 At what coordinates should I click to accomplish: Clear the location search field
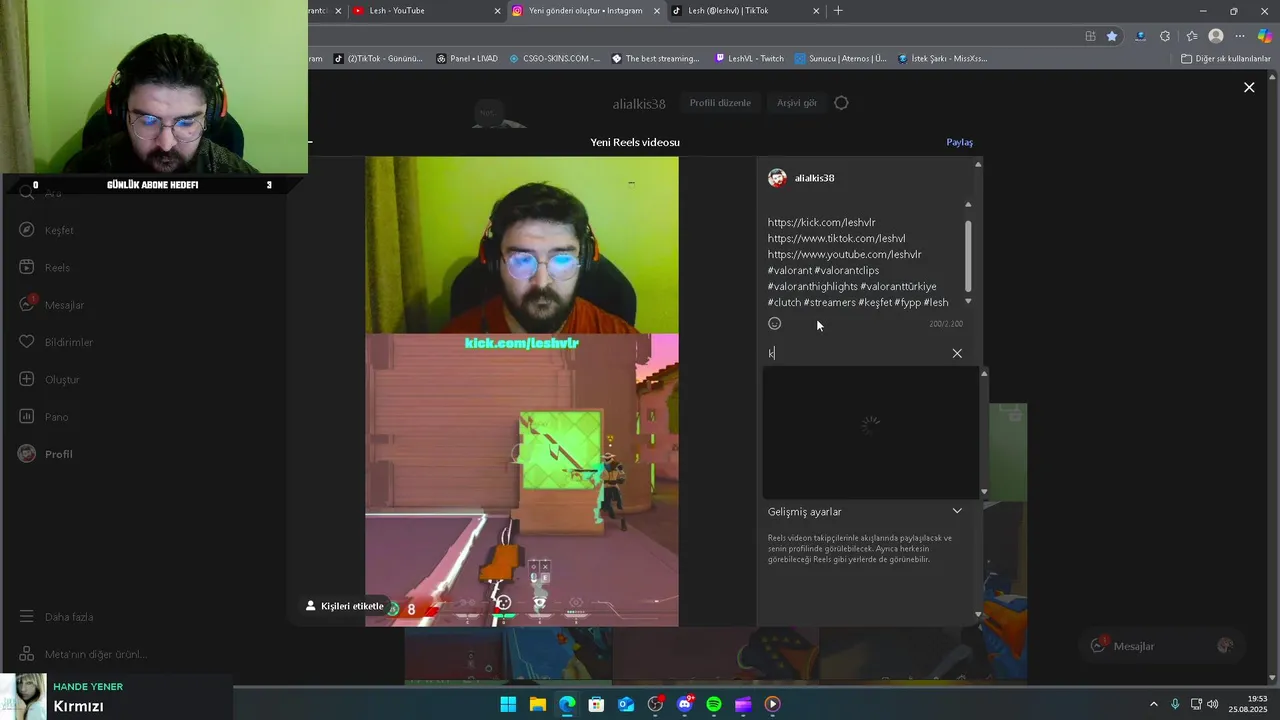click(x=957, y=353)
